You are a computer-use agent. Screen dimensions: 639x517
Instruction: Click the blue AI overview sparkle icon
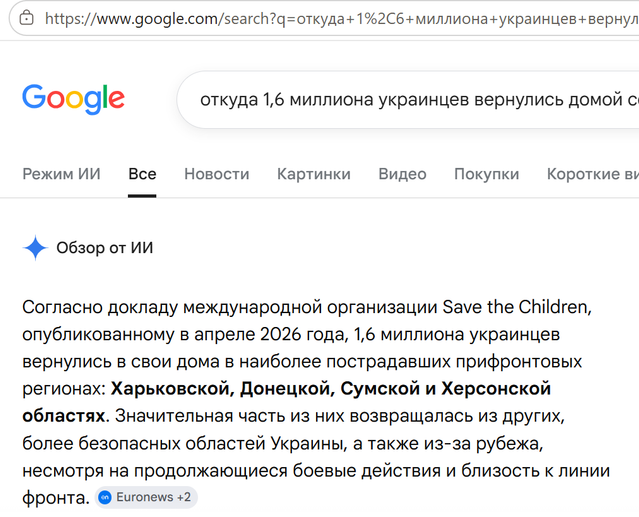tap(35, 248)
